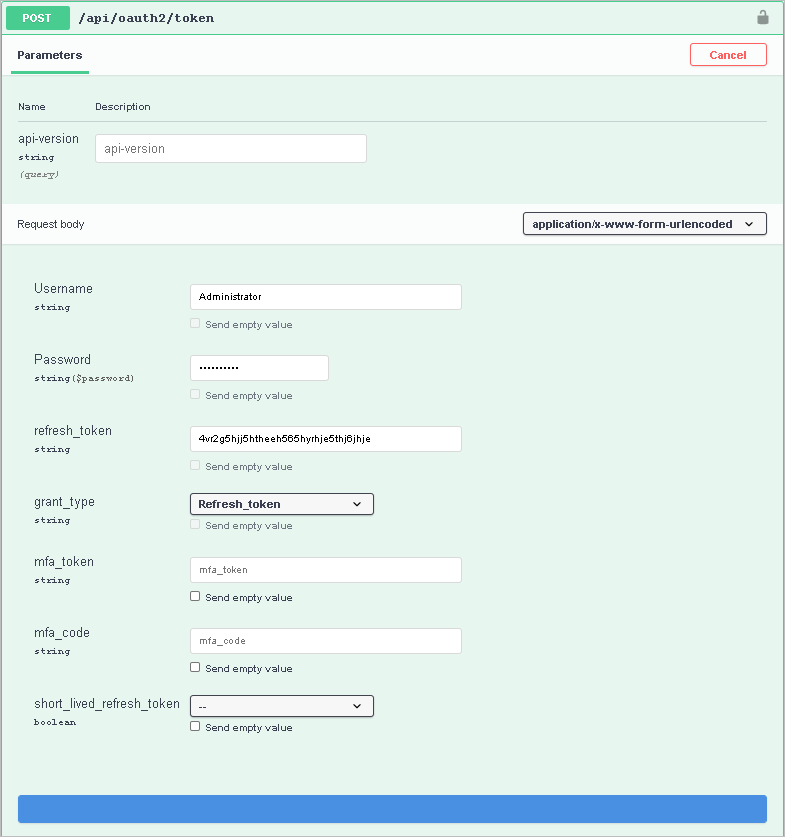Click the refresh_token input field

tap(326, 439)
